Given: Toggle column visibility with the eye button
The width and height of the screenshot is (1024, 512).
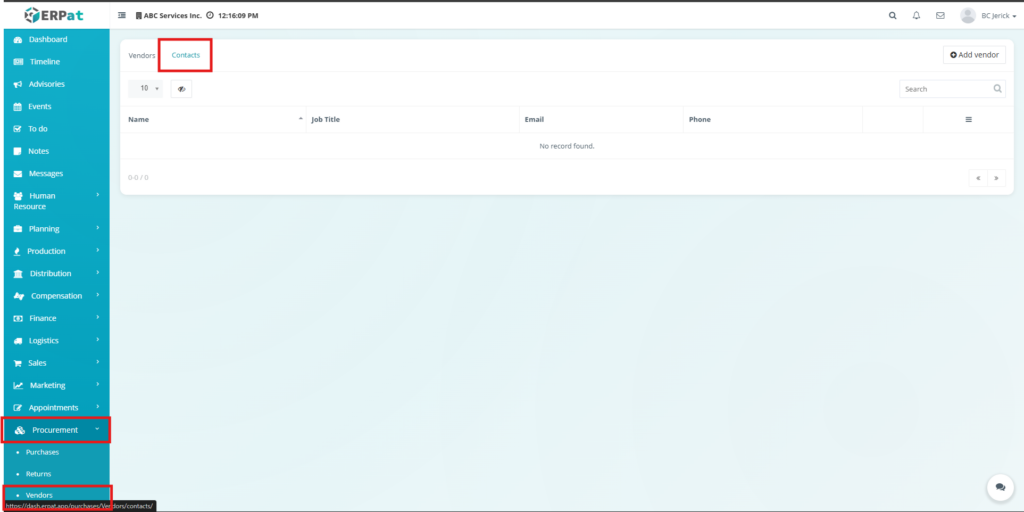Looking at the screenshot, I should coord(181,89).
